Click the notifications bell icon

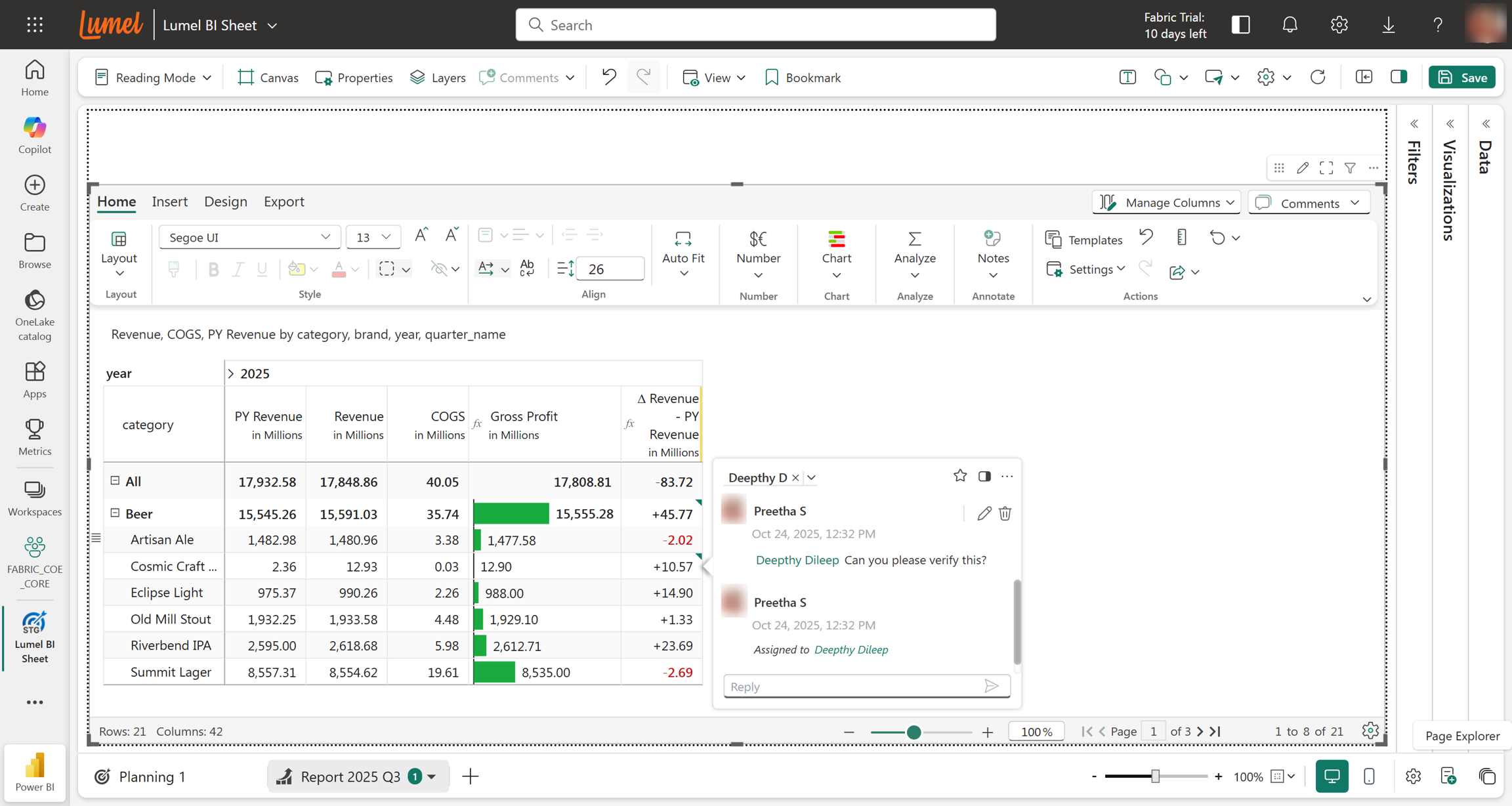pos(1290,25)
